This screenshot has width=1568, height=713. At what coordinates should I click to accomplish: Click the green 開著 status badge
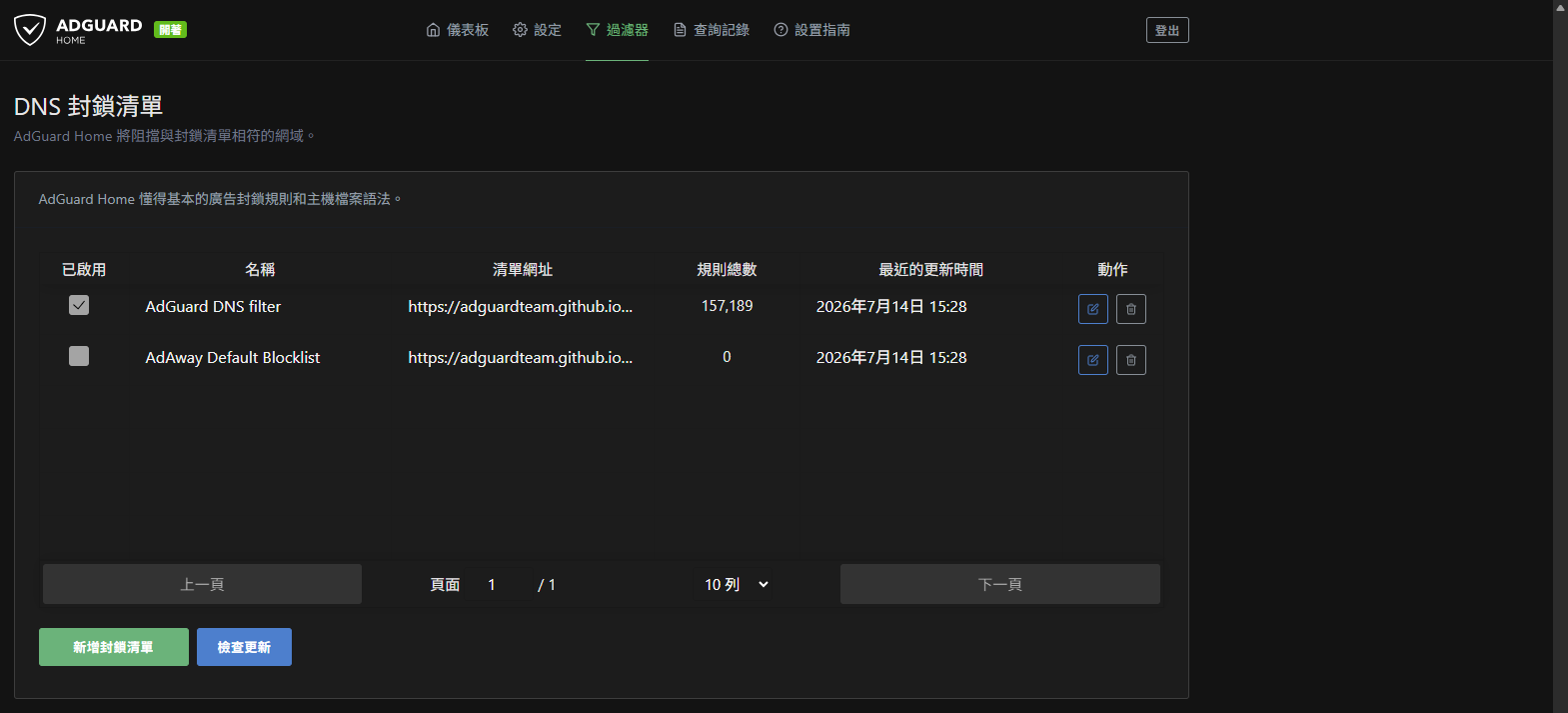170,30
